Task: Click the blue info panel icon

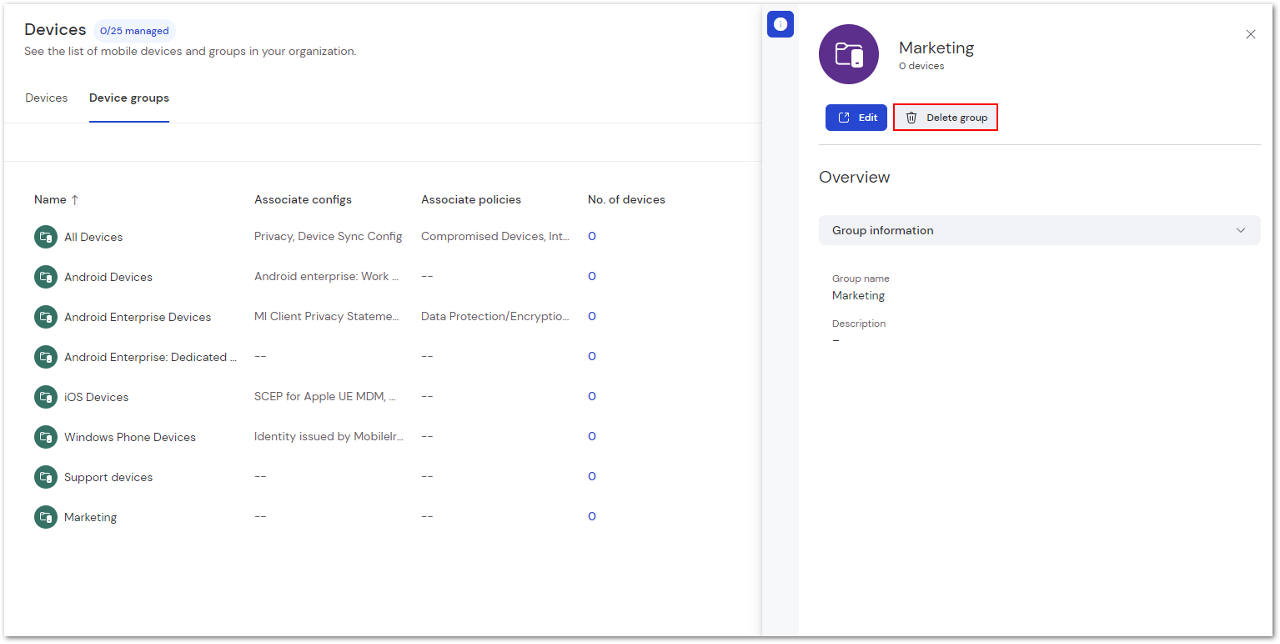Action: pos(780,25)
